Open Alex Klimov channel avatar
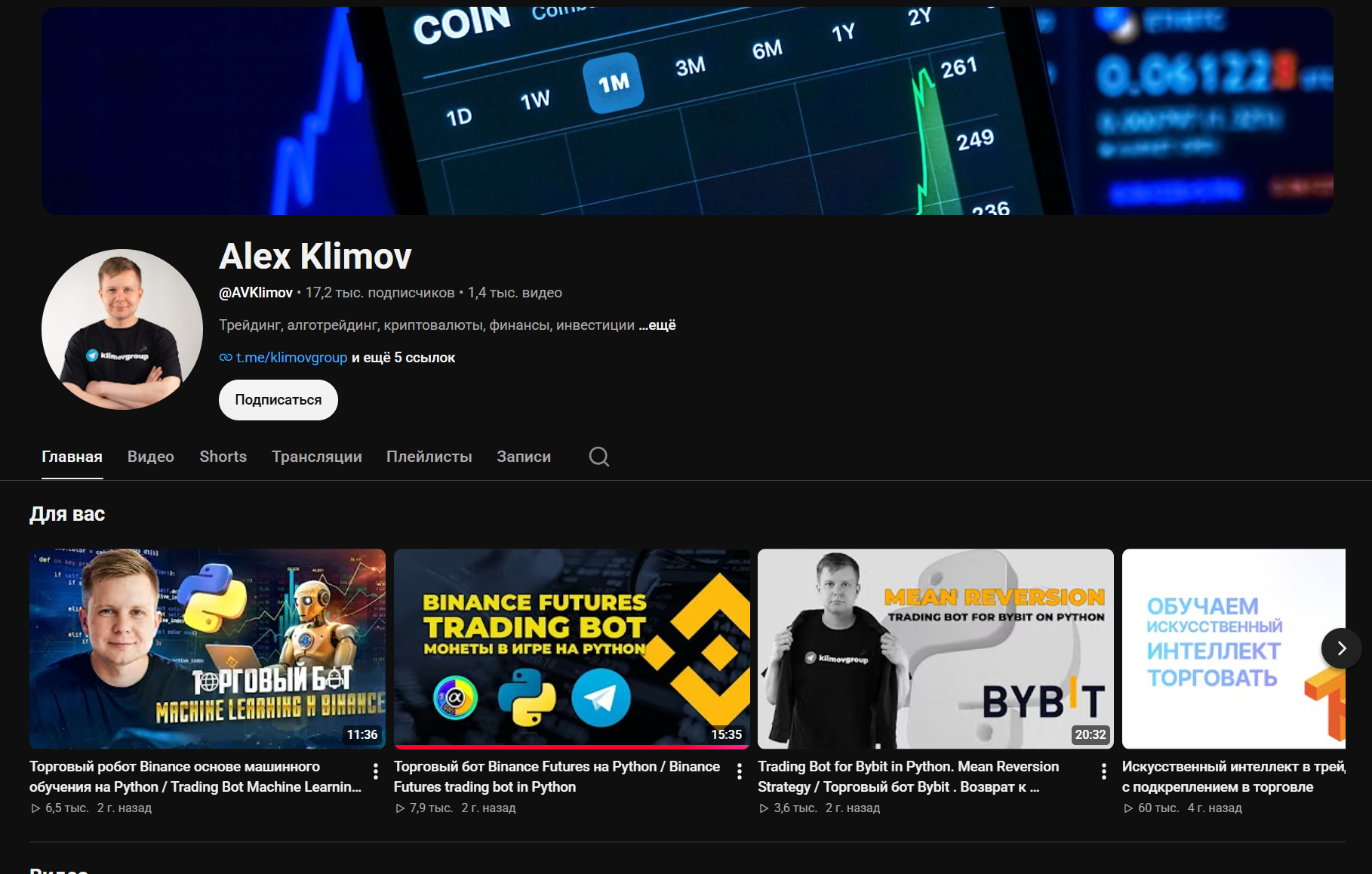The width and height of the screenshot is (1372, 874). (122, 329)
